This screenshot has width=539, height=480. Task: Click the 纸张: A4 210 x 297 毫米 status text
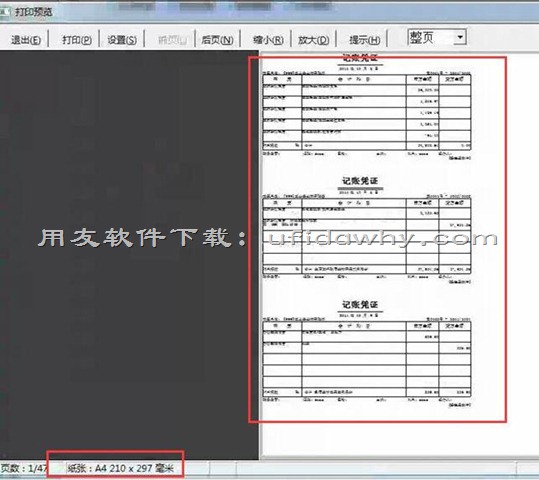(121, 468)
